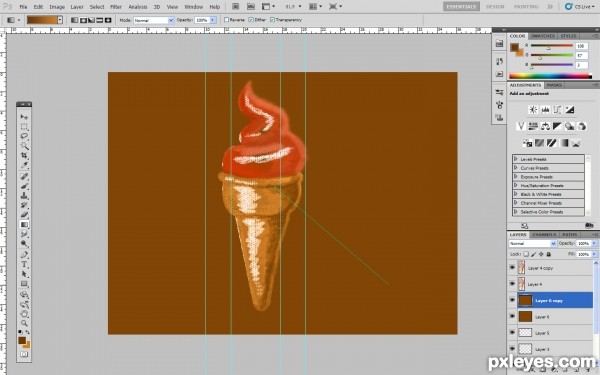Select the Zoom tool in toolbox

(24, 323)
